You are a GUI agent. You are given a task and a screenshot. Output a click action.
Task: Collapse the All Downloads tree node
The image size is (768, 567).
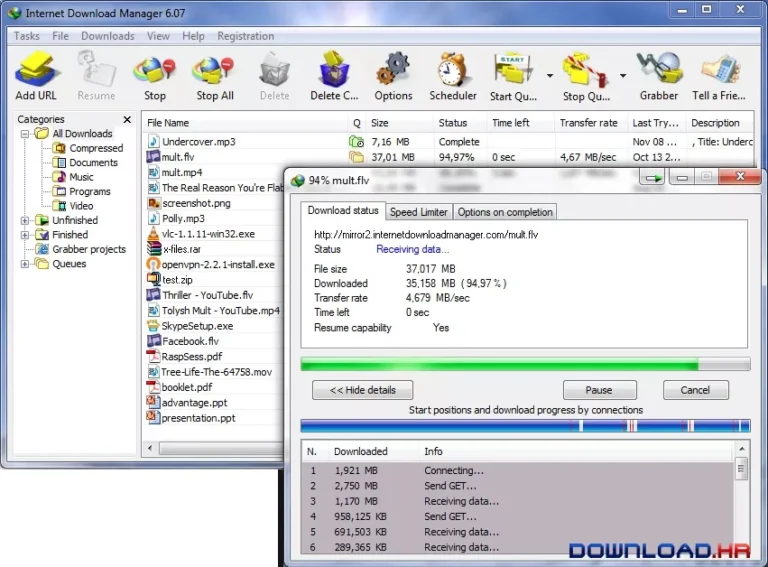24,134
